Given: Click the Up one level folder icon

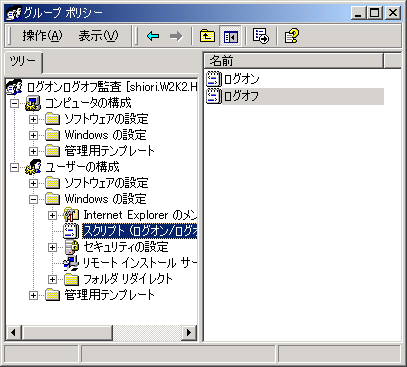Looking at the screenshot, I should click(x=207, y=36).
